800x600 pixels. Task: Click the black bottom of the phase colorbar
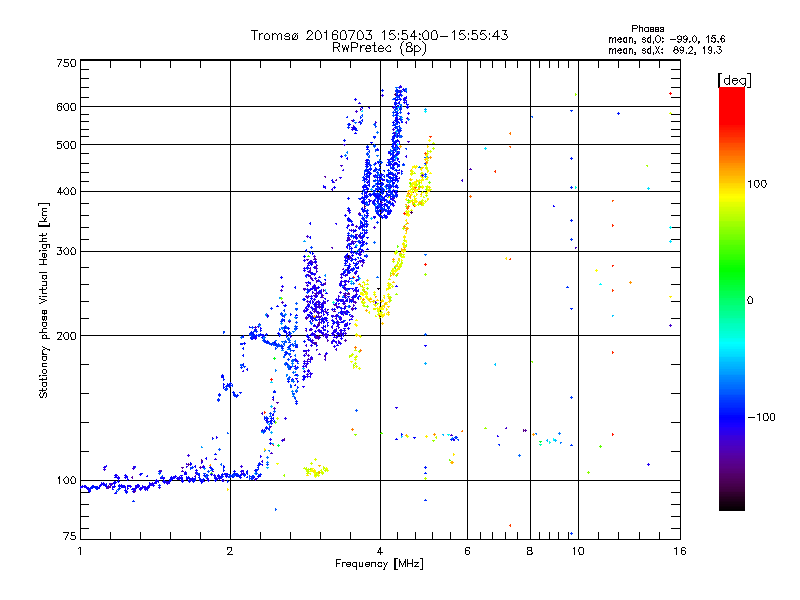click(732, 503)
